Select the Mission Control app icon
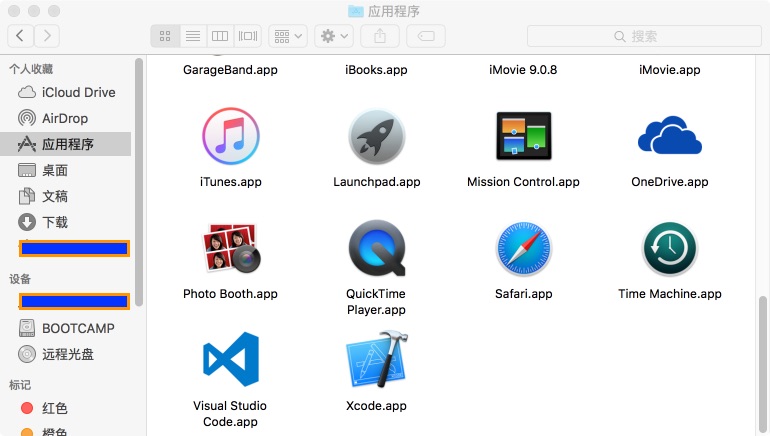This screenshot has height=436, width=770. click(523, 136)
